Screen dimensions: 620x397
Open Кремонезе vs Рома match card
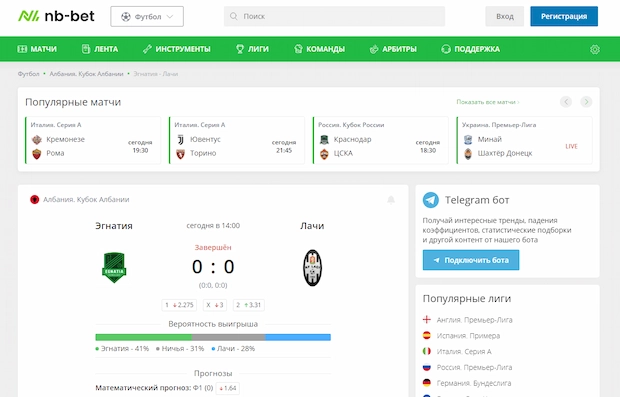[x=93, y=140]
